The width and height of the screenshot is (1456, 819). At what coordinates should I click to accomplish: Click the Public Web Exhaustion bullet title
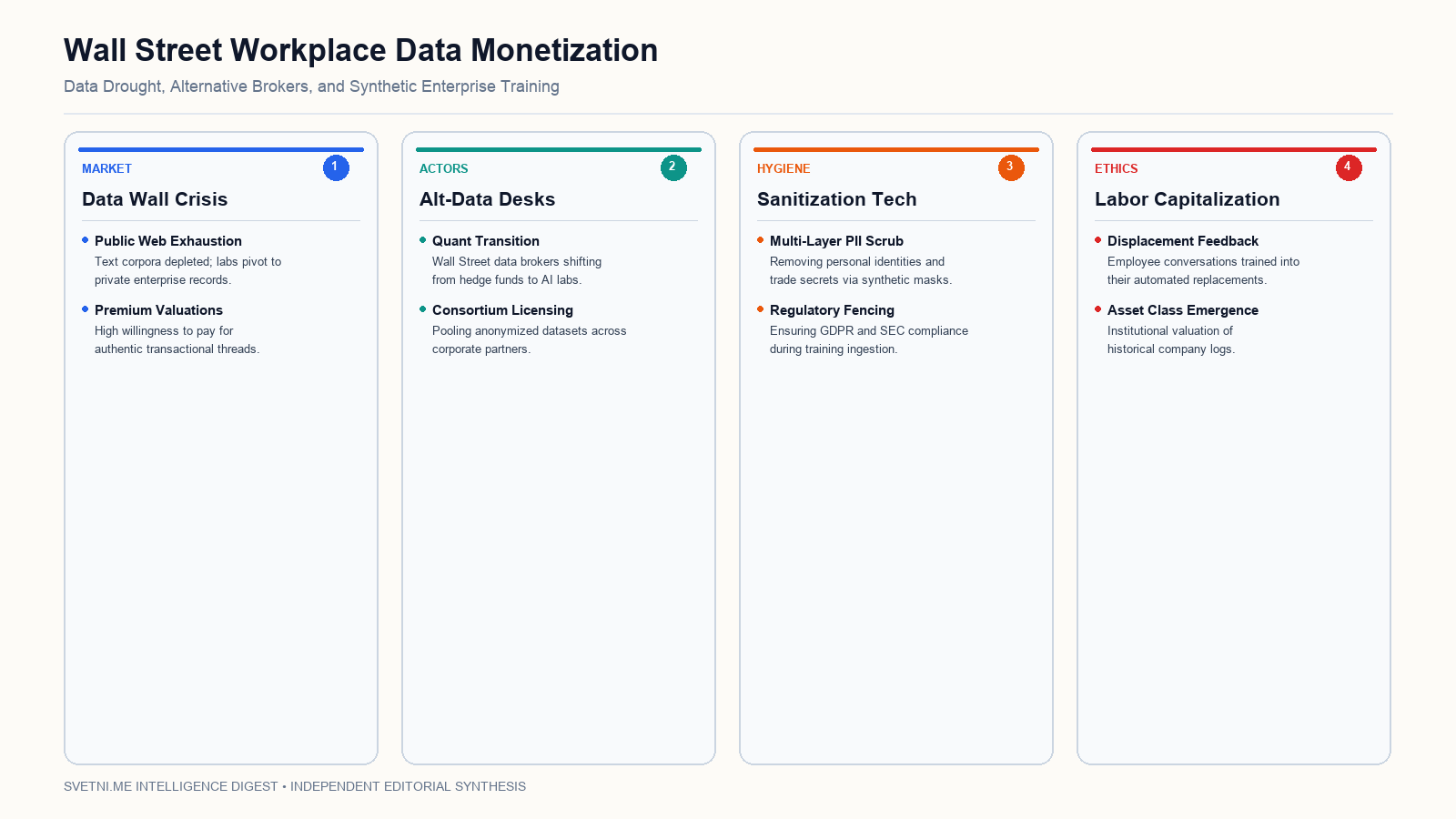pos(168,241)
